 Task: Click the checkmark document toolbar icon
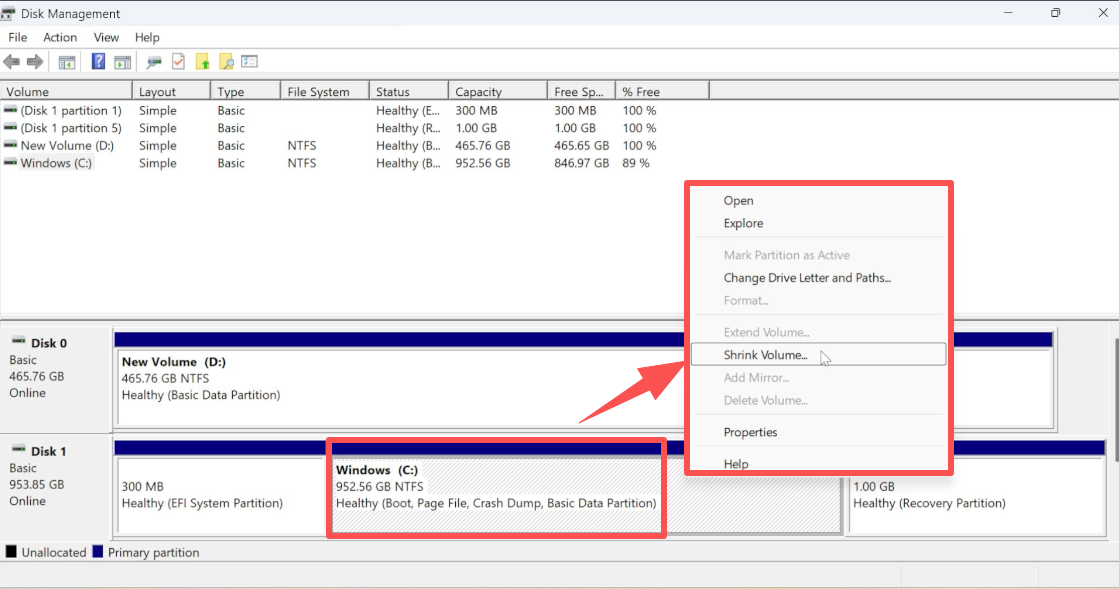point(178,62)
